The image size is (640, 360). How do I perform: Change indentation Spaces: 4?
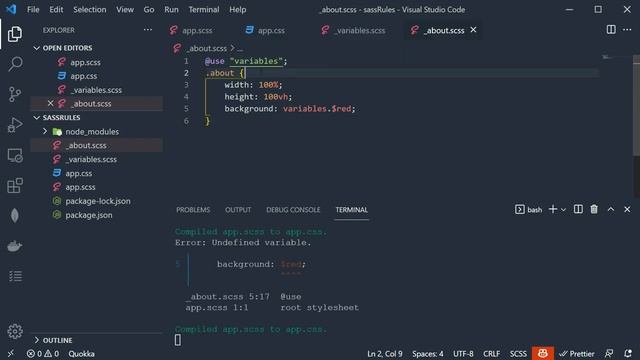pyautogui.click(x=427, y=353)
